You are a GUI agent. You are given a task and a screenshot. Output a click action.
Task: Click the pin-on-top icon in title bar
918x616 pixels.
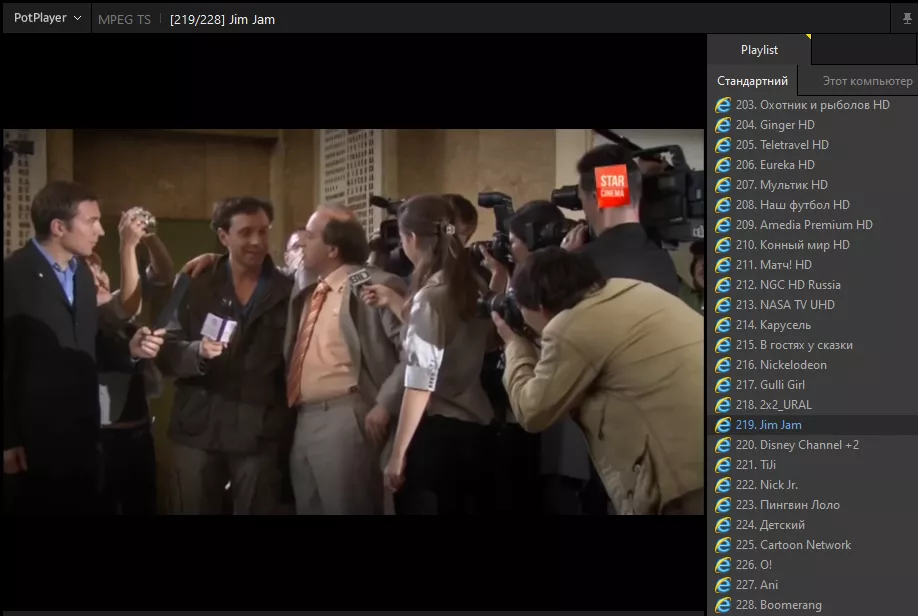907,19
